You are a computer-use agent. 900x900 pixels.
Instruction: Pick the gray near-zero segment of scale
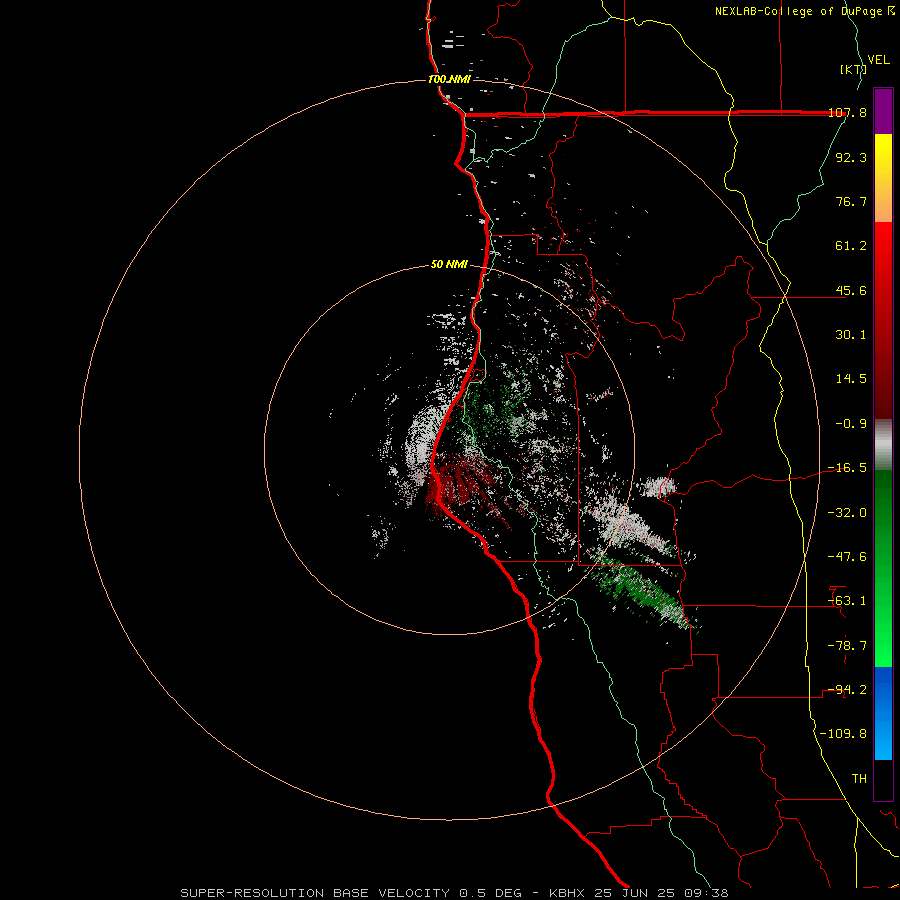coord(883,445)
